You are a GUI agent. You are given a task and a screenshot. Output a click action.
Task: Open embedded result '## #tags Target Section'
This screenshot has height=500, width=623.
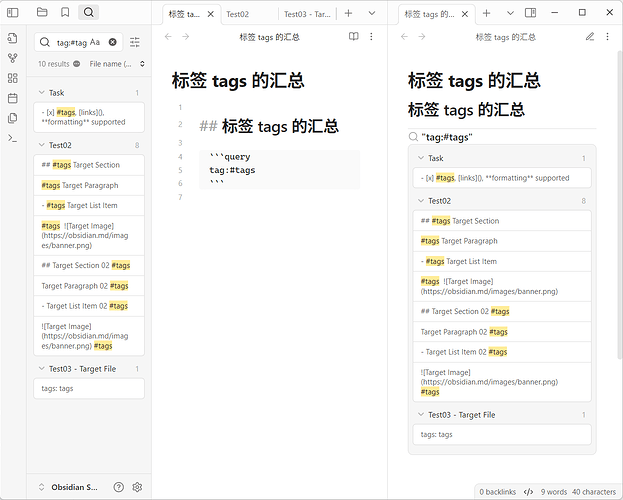click(502, 221)
